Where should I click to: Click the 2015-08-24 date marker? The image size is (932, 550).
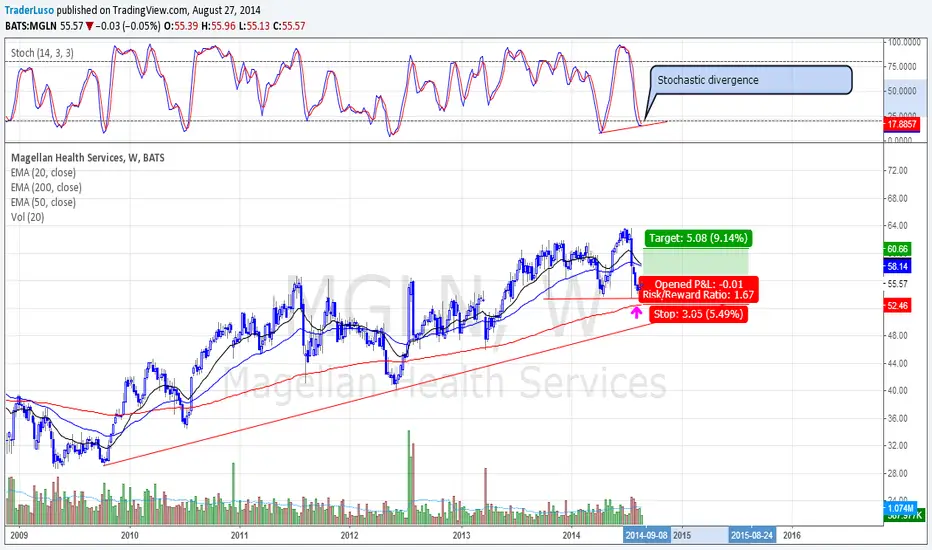point(752,535)
